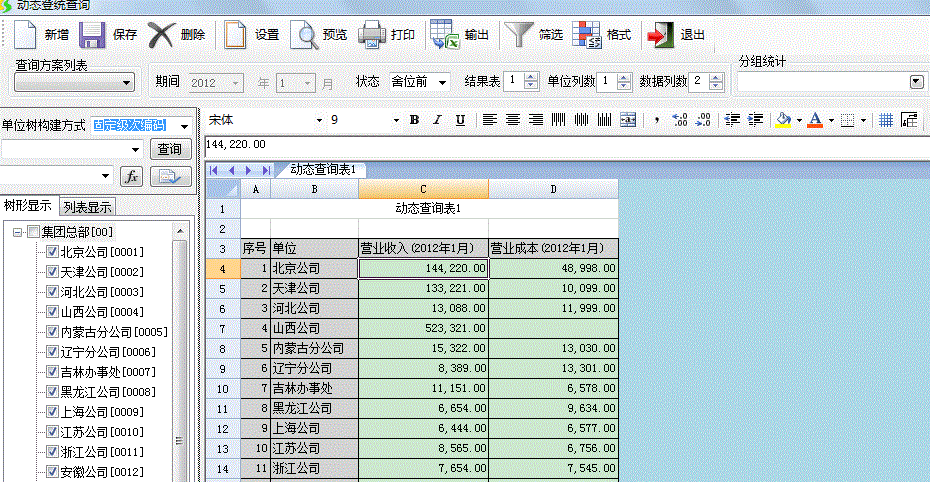Apply red font color A

[816, 120]
